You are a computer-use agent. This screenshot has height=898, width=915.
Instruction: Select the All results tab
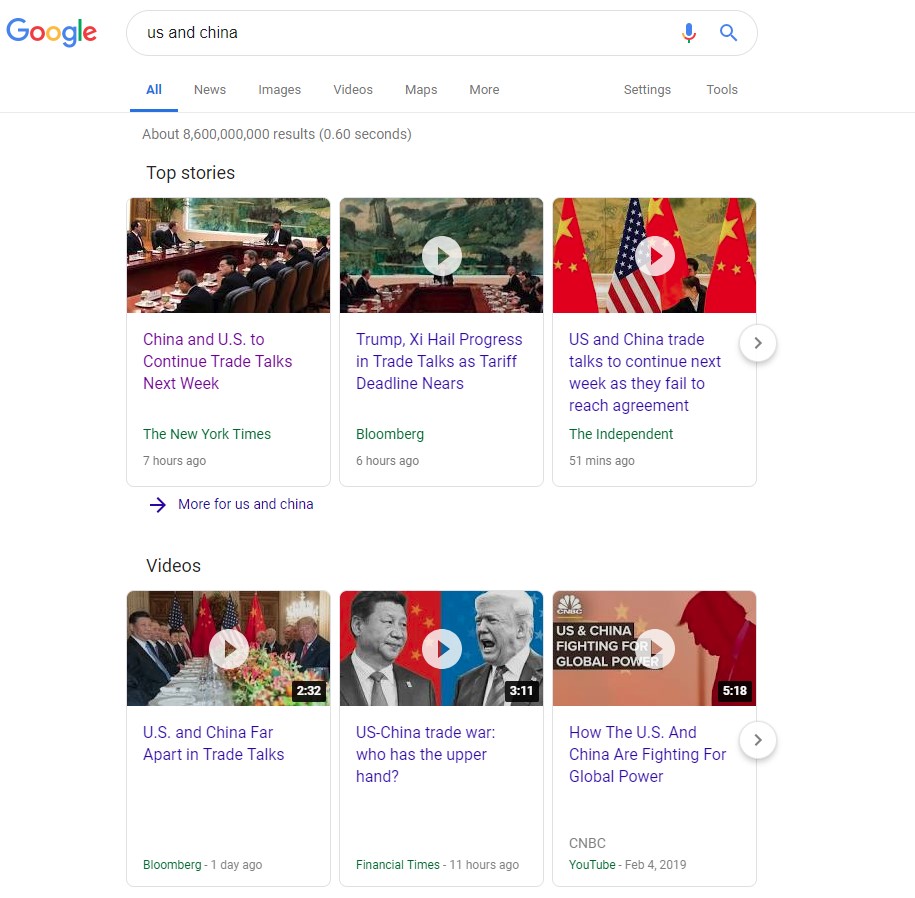[x=154, y=90]
